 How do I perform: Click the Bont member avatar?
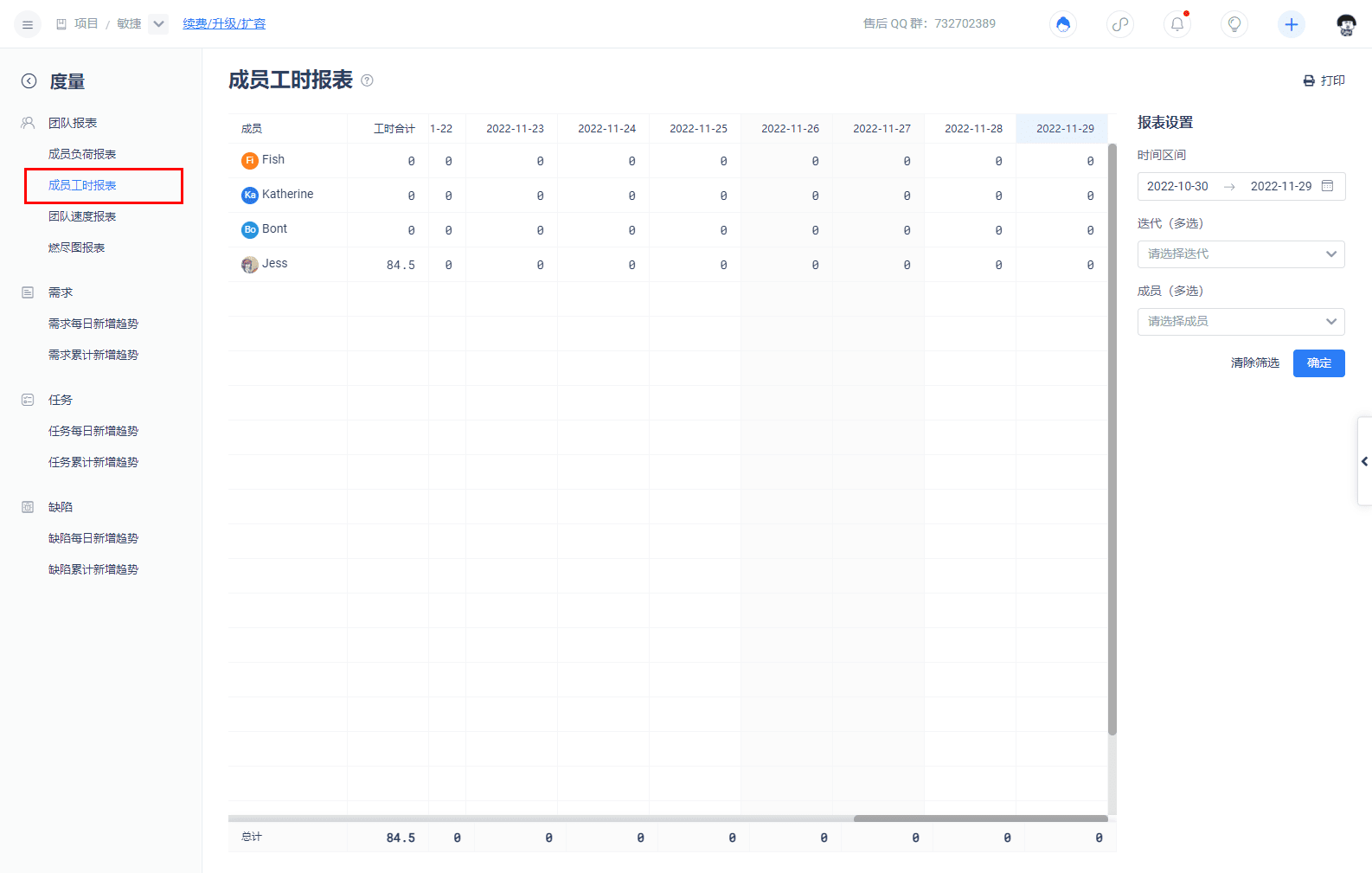click(x=250, y=229)
